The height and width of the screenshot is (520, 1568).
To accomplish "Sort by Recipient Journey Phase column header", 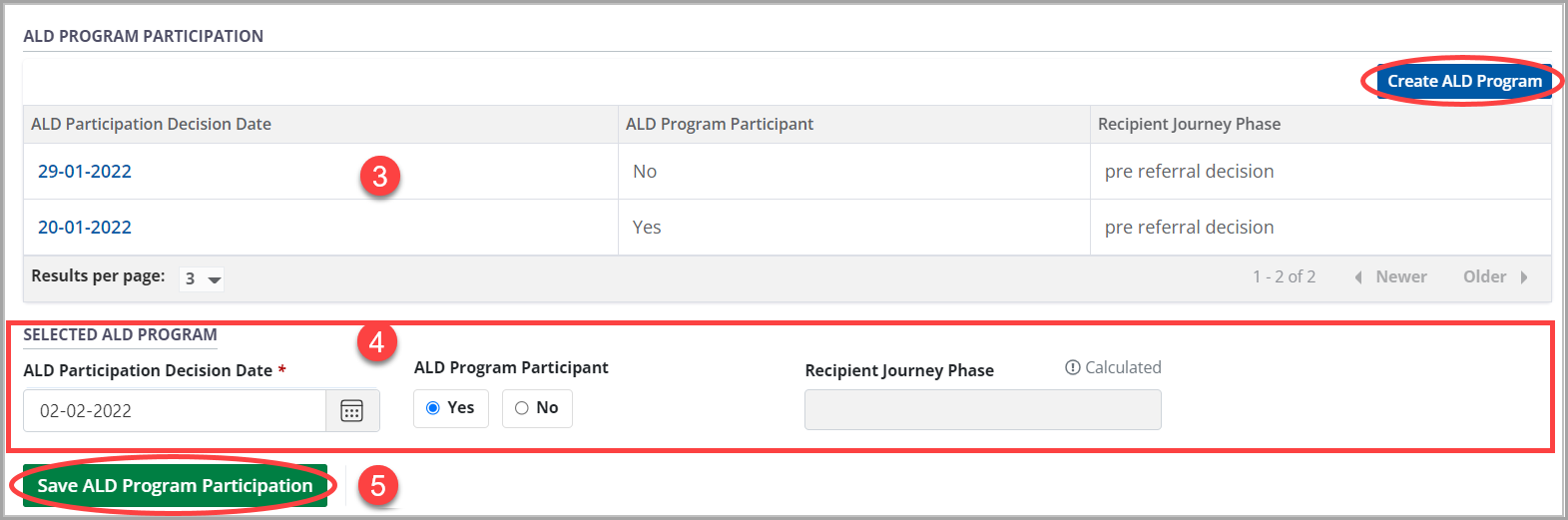I will click(x=1189, y=124).
